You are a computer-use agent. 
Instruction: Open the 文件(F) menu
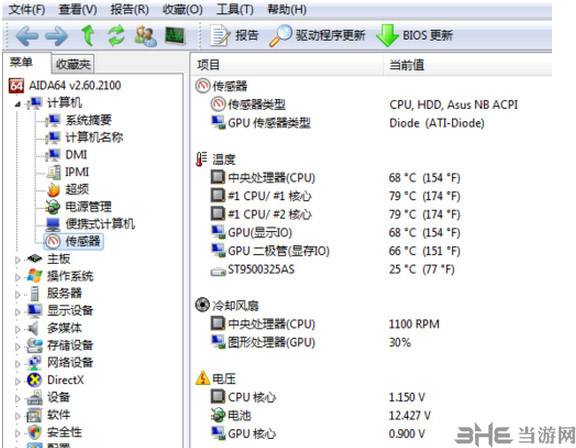click(x=26, y=9)
